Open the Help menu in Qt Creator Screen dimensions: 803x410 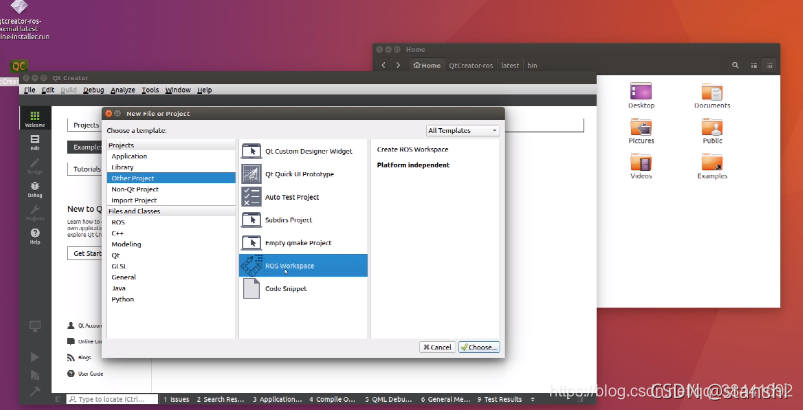[204, 90]
